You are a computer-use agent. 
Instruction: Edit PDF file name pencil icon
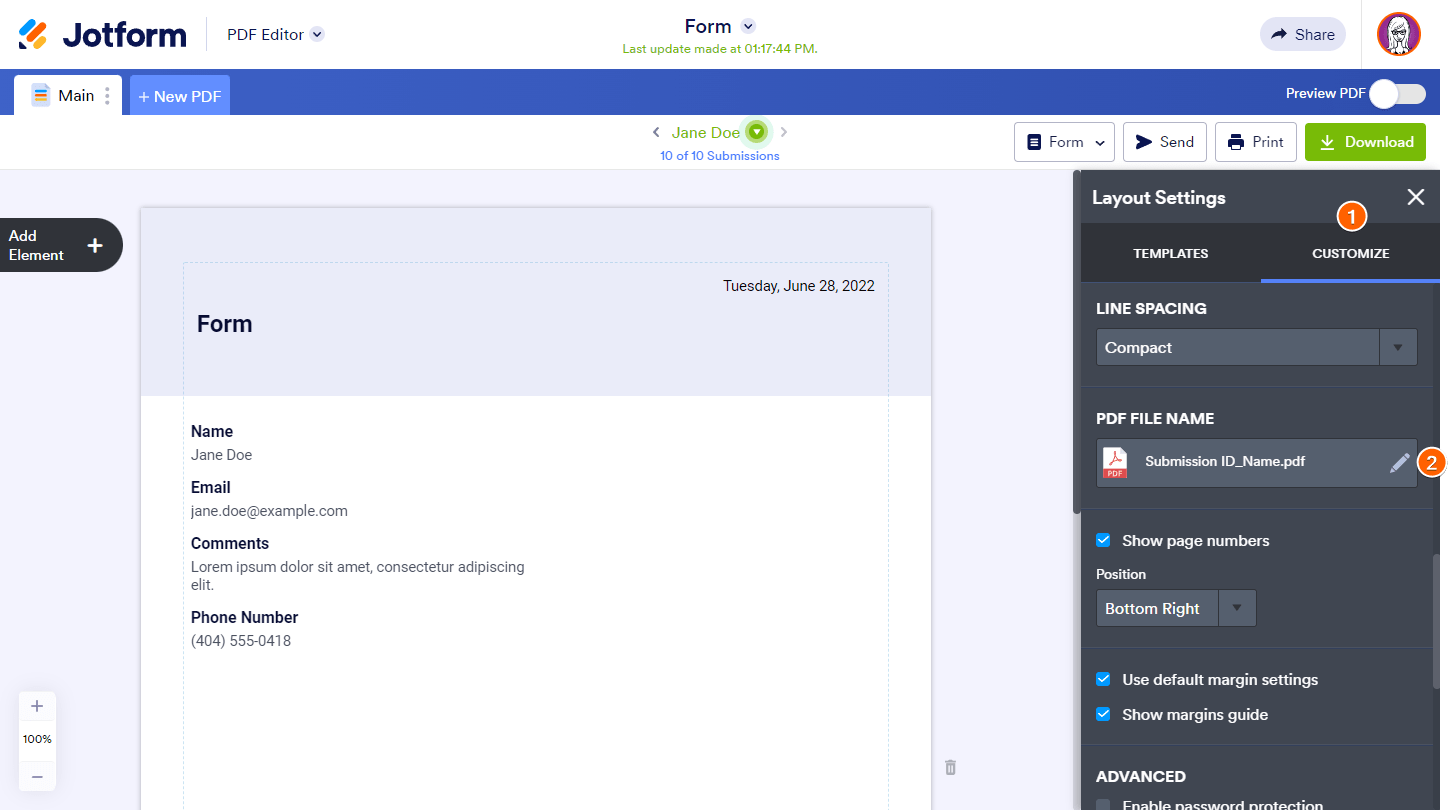[1400, 462]
